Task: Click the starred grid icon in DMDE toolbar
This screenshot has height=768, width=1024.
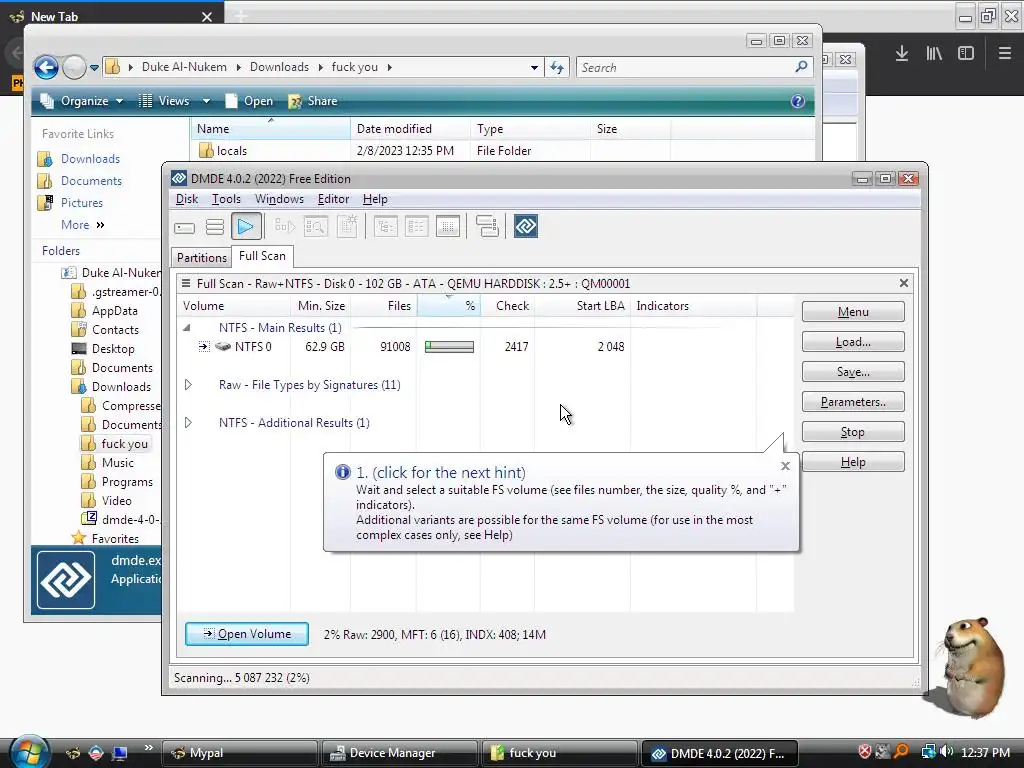Action: (x=347, y=226)
